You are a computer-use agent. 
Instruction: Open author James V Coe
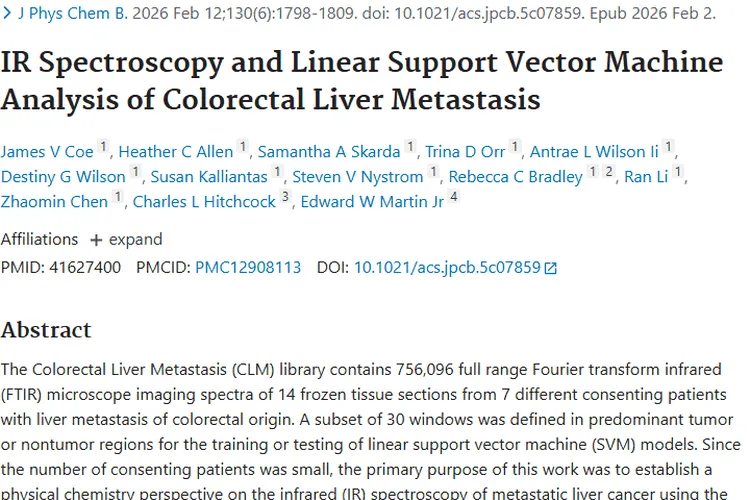coord(47,152)
